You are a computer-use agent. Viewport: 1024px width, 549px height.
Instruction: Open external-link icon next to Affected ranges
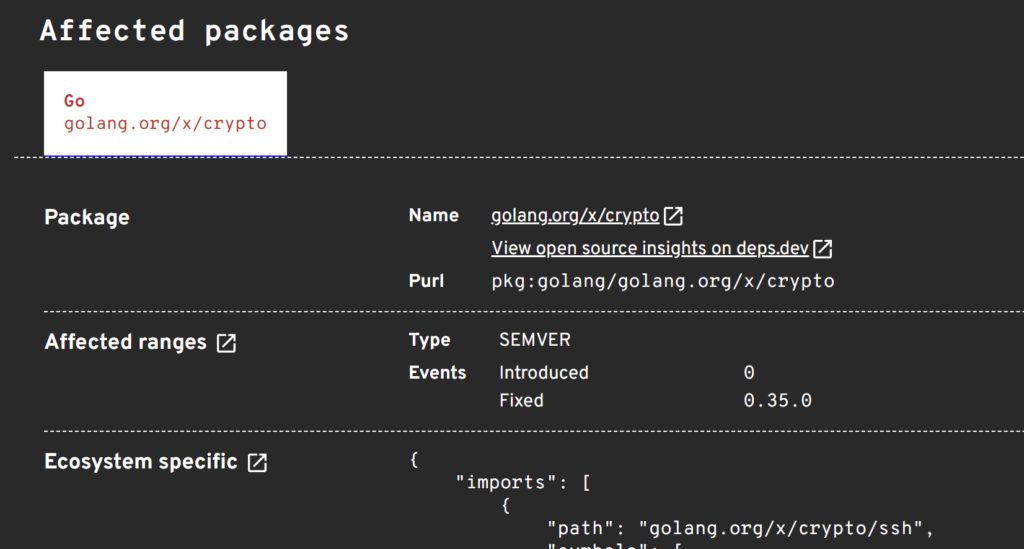pyautogui.click(x=227, y=343)
